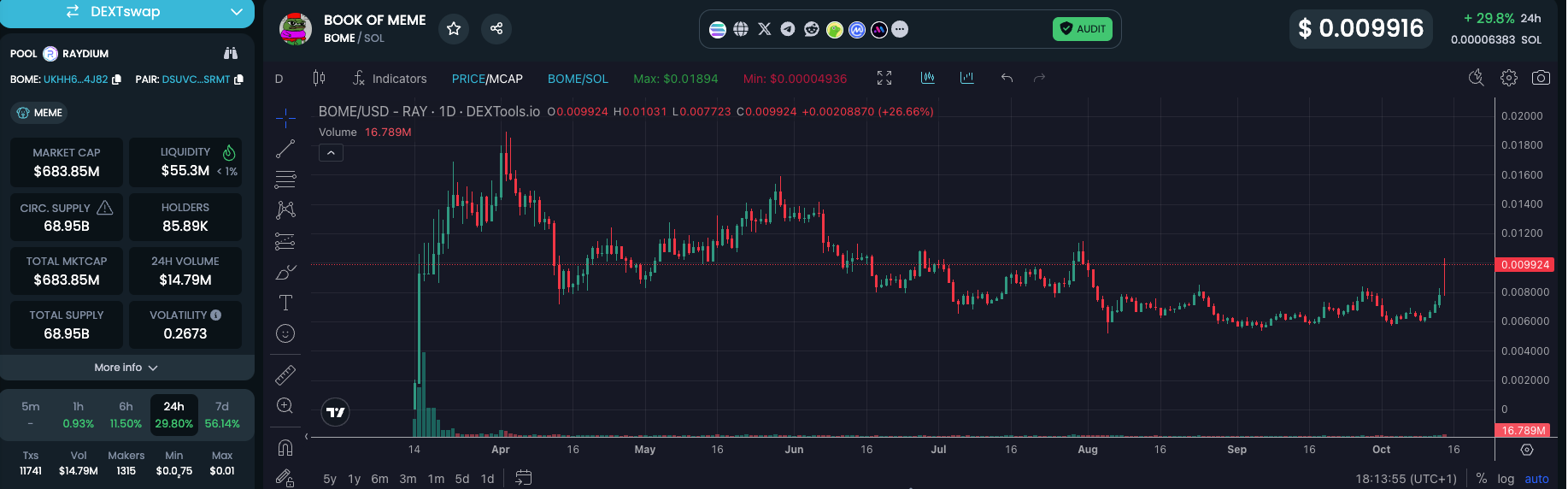Screen dimensions: 1568x489
Task: Select the brush drawing tool
Action: click(285, 272)
